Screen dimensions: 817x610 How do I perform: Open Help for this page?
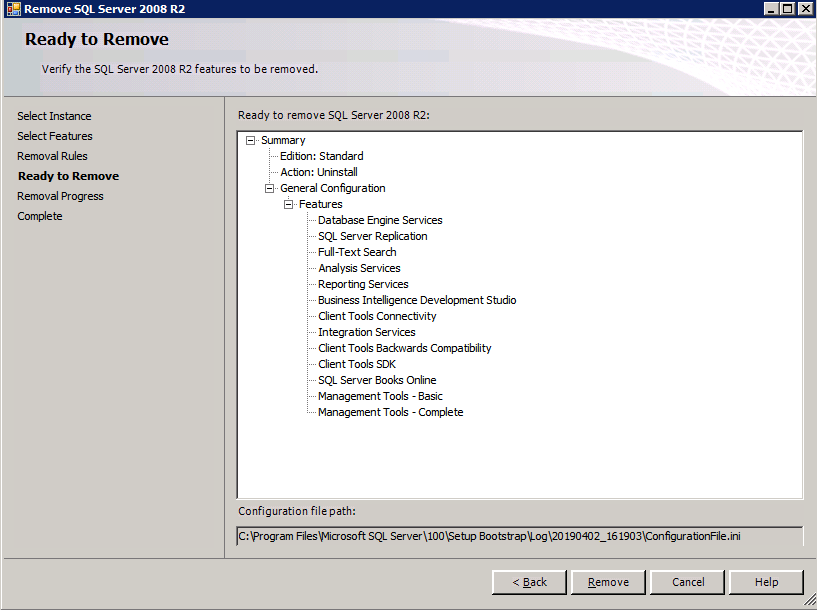[x=766, y=582]
